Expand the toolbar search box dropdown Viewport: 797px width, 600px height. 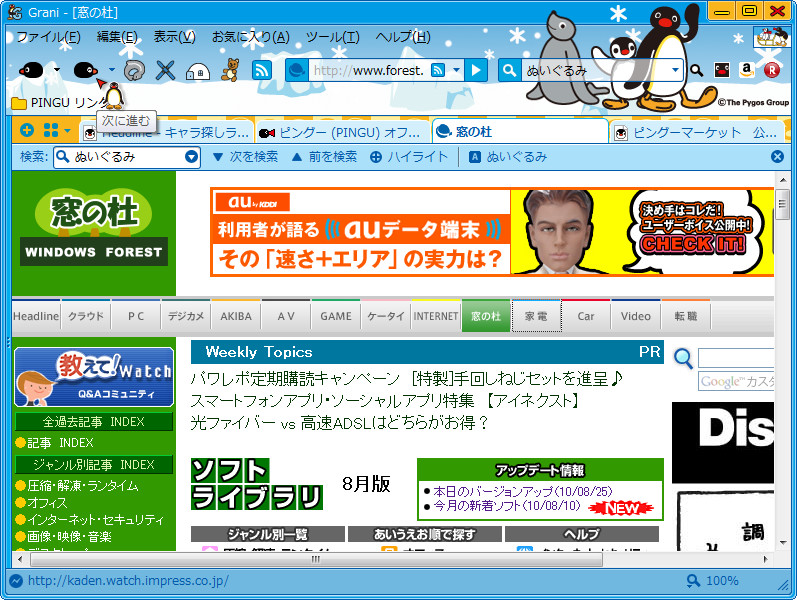[675, 70]
